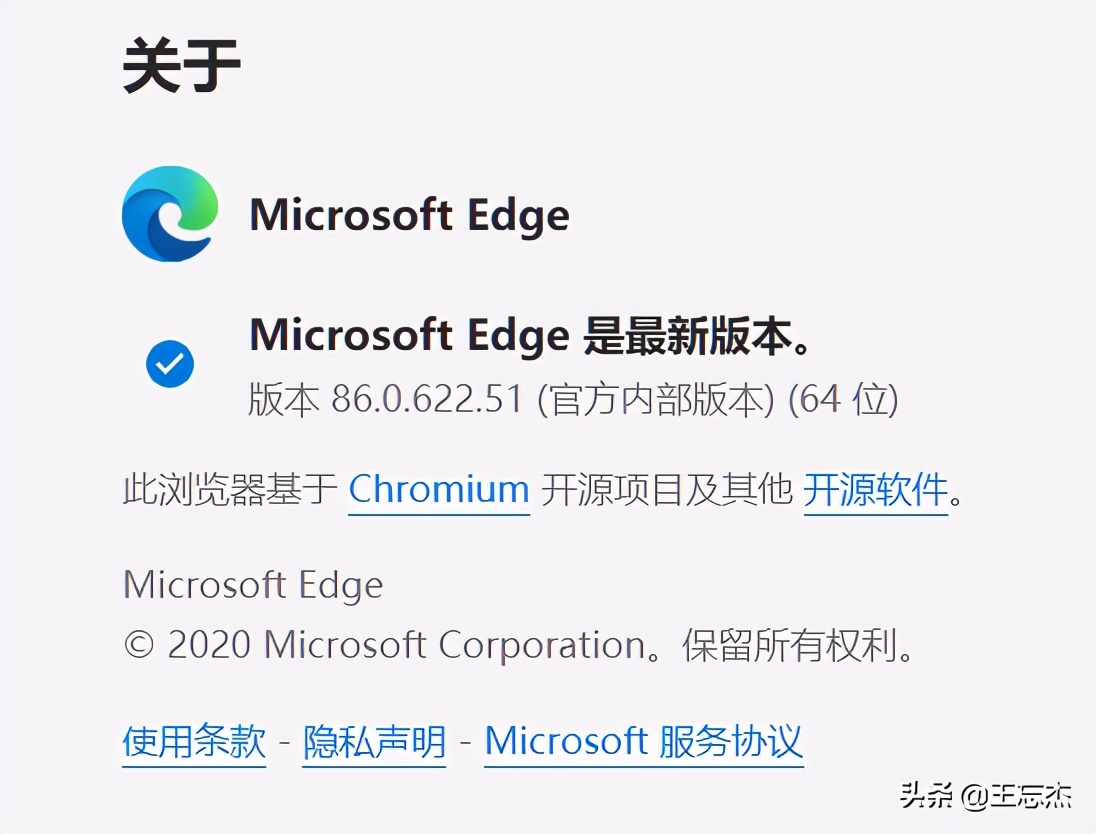The width and height of the screenshot is (1096, 834).
Task: Click the (官方内部版本) text
Action: click(x=656, y=400)
